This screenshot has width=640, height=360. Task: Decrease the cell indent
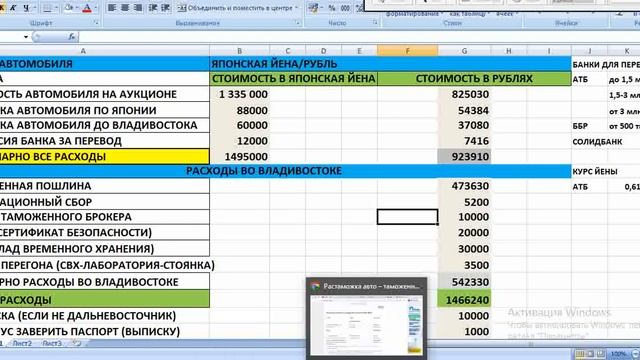coord(153,8)
